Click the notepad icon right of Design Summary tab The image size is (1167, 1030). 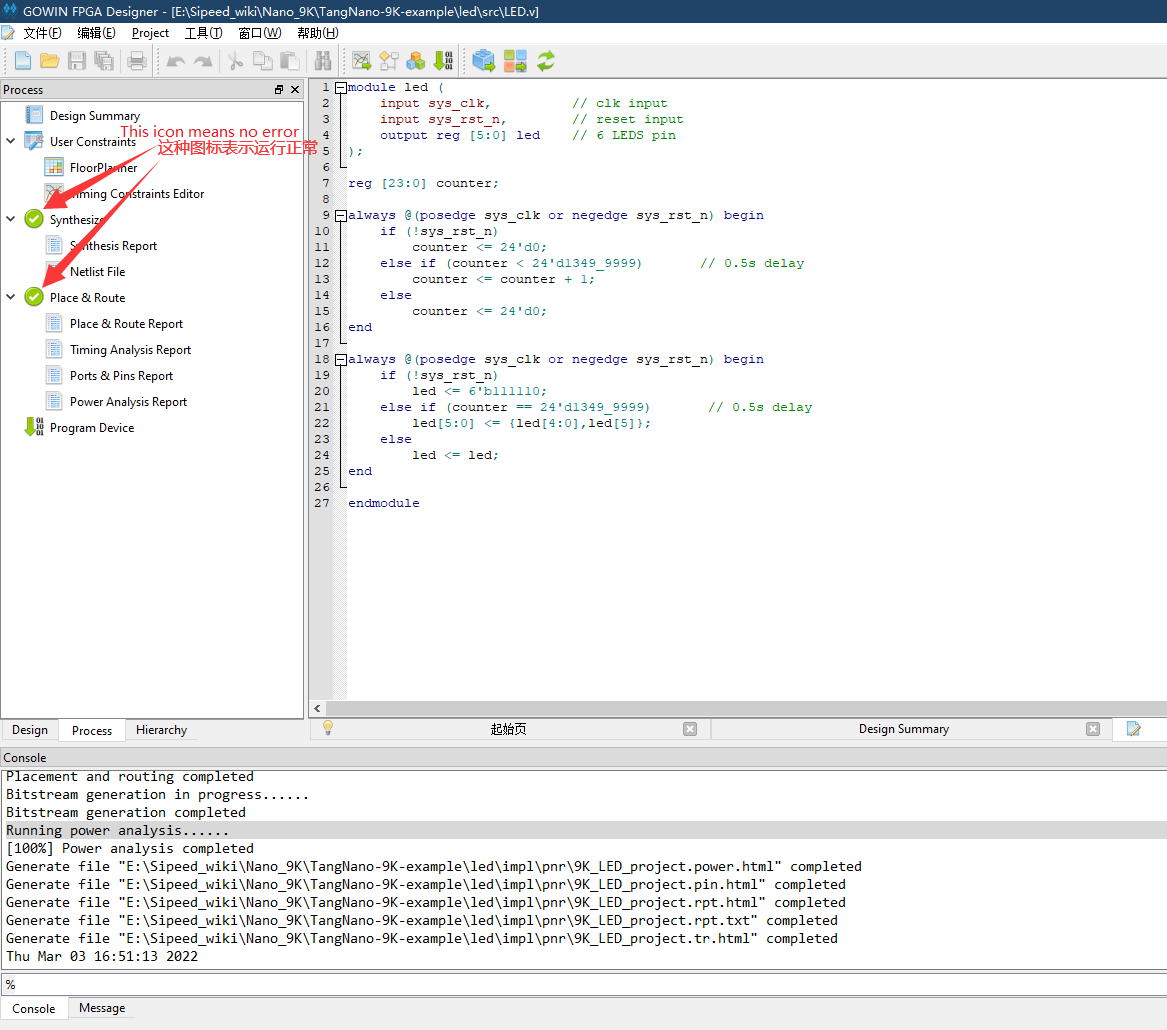click(1134, 729)
